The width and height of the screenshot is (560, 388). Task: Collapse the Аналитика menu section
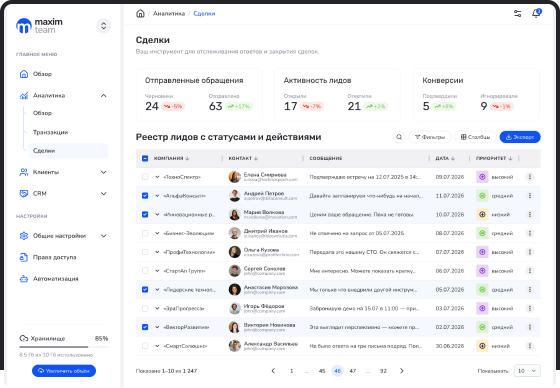[104, 95]
